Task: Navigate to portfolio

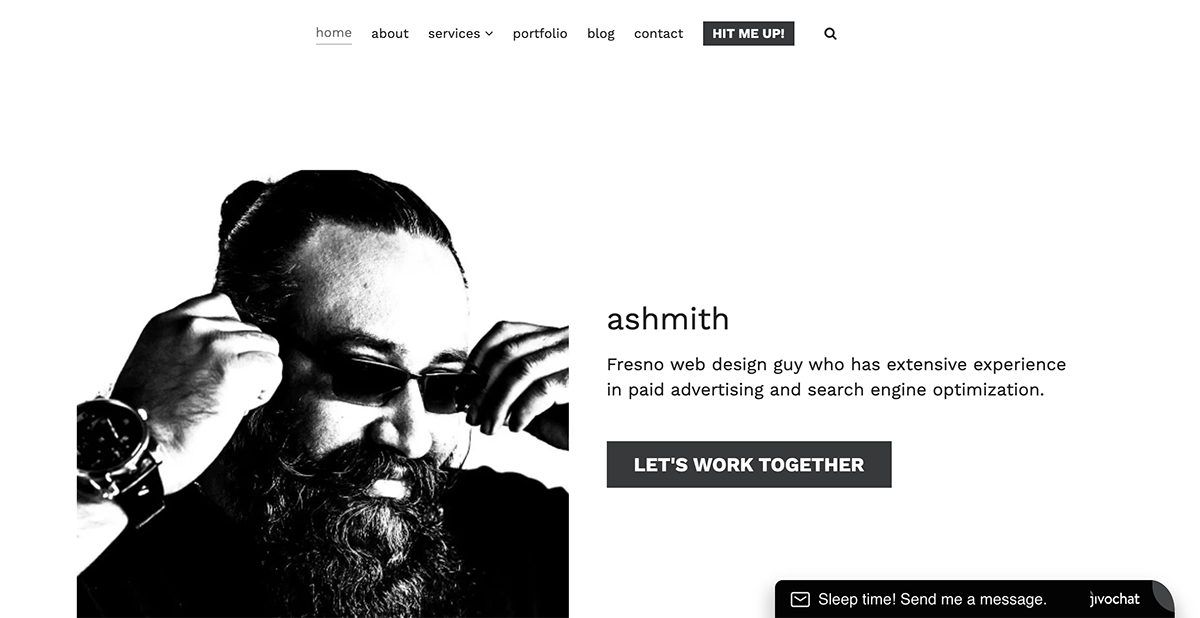Action: [x=540, y=33]
